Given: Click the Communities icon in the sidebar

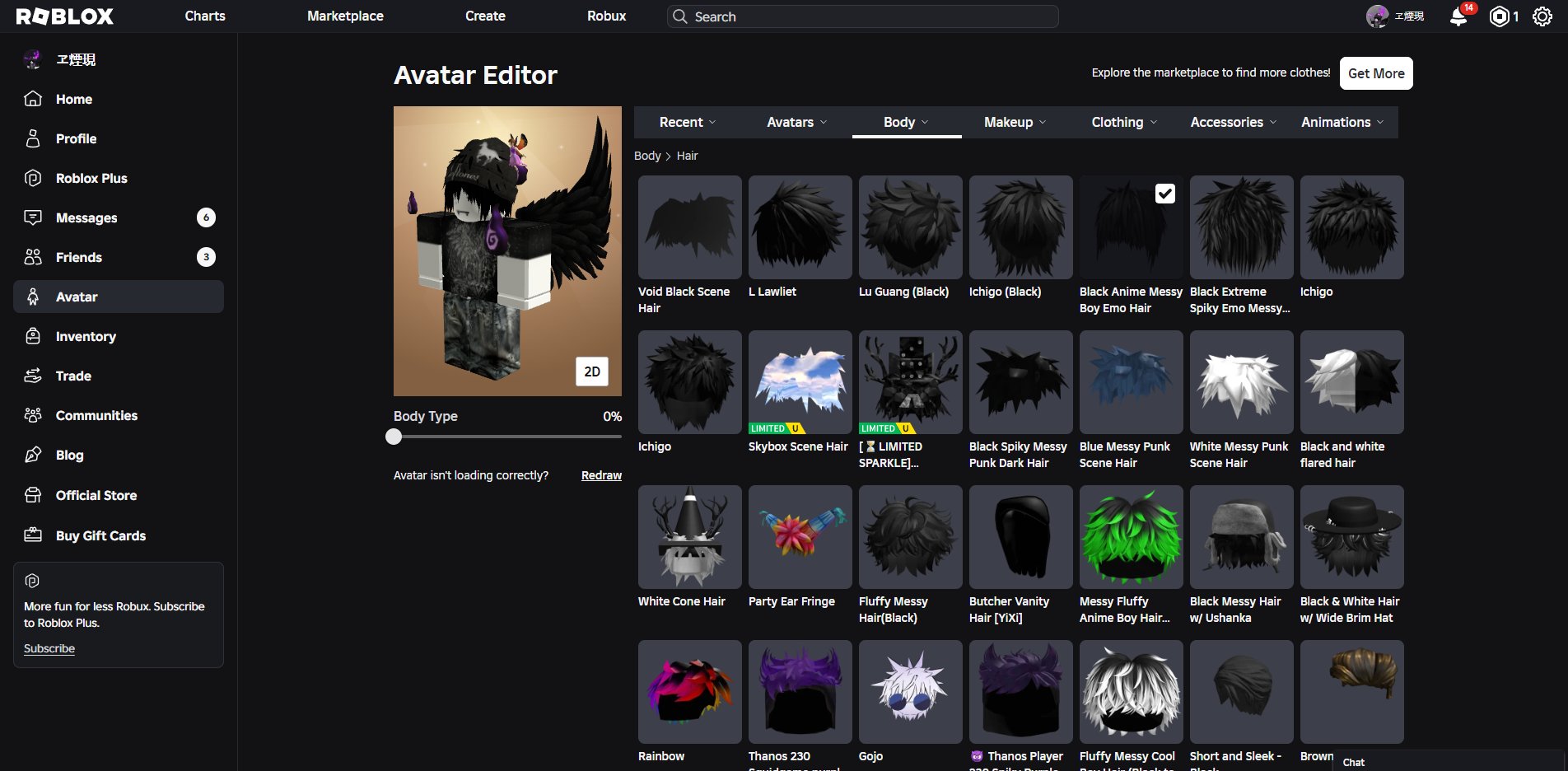Looking at the screenshot, I should tap(33, 415).
